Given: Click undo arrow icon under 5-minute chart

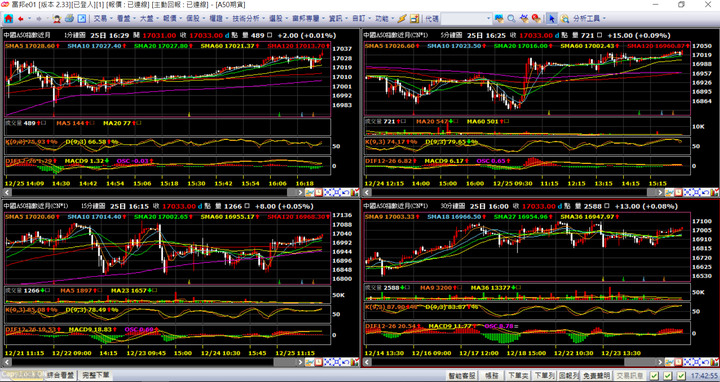Looking at the screenshot, I should coord(706,192).
